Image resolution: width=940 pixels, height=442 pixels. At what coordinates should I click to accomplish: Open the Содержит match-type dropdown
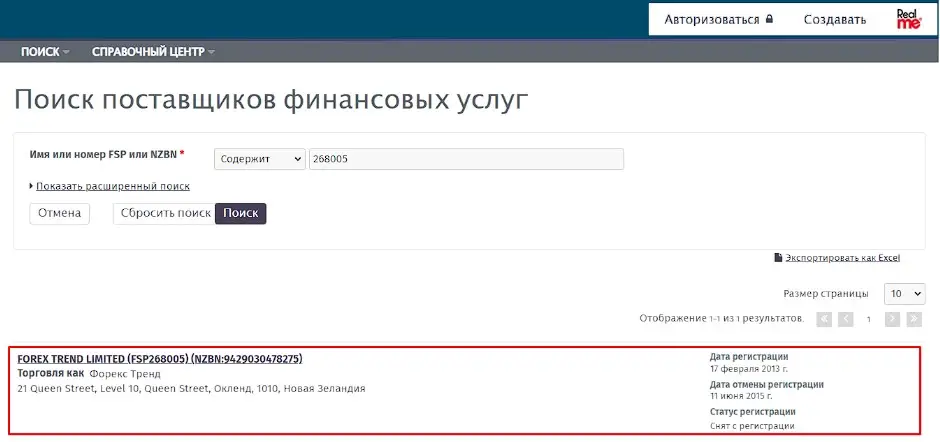(x=260, y=159)
